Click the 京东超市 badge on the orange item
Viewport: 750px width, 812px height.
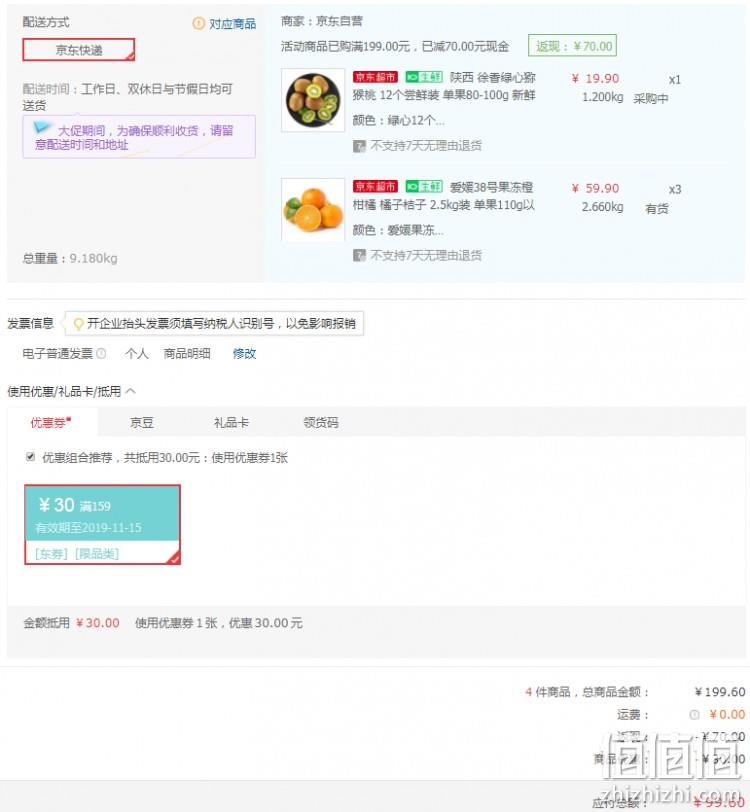(375, 186)
